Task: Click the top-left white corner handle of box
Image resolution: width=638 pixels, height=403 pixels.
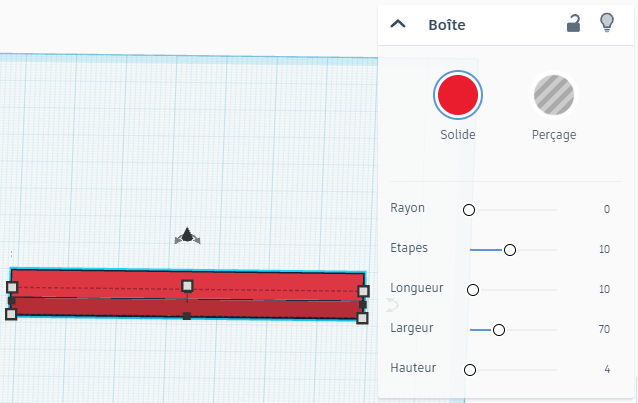Action: (12, 288)
